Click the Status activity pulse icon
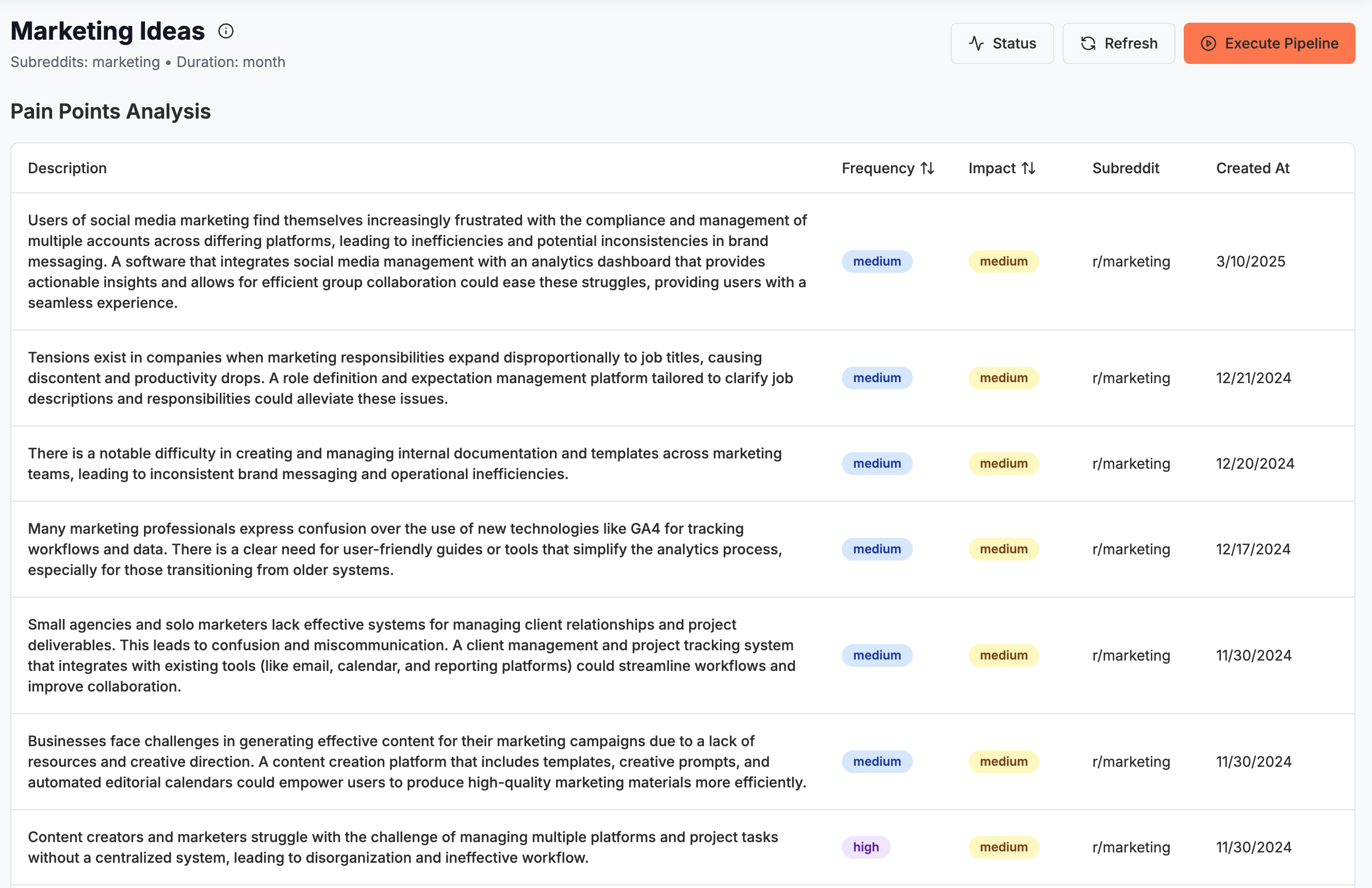This screenshot has height=888, width=1372. pos(976,43)
